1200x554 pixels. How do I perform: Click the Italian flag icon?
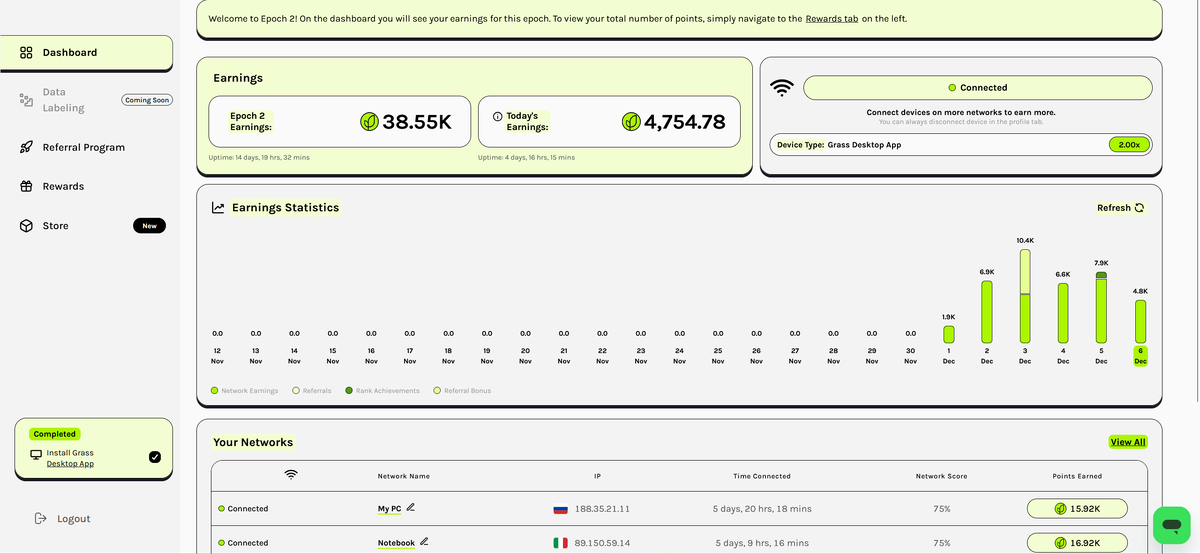click(561, 543)
